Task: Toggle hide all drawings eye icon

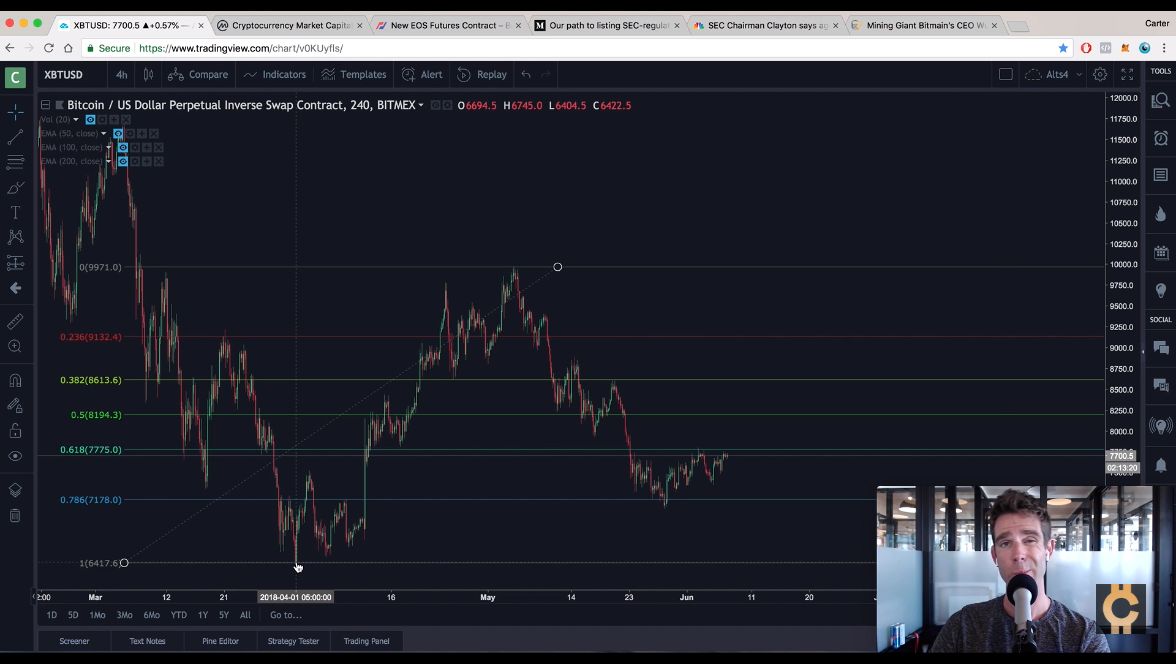Action: coord(15,456)
